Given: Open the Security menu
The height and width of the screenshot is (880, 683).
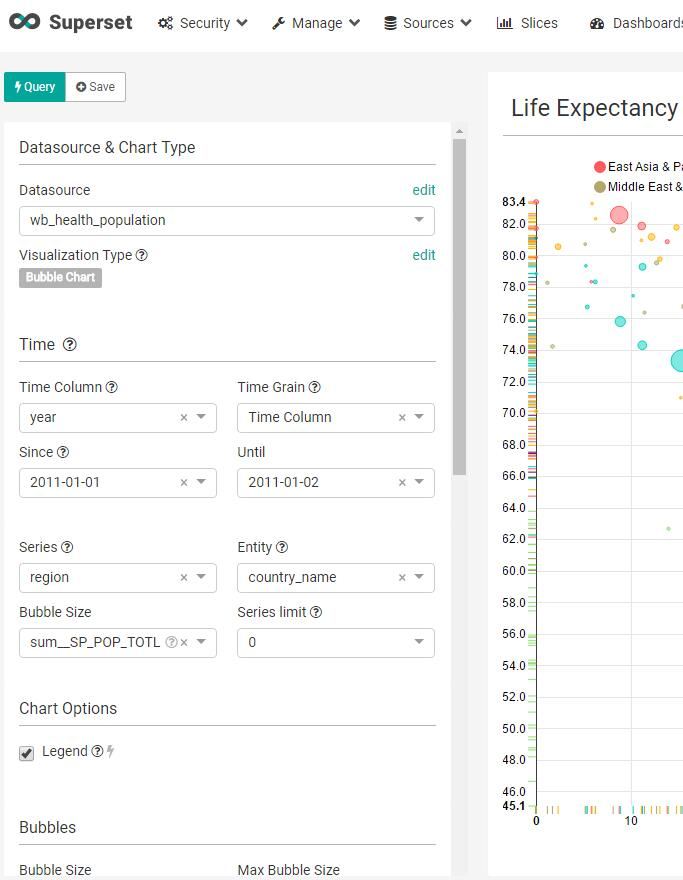Looking at the screenshot, I should tap(203, 23).
